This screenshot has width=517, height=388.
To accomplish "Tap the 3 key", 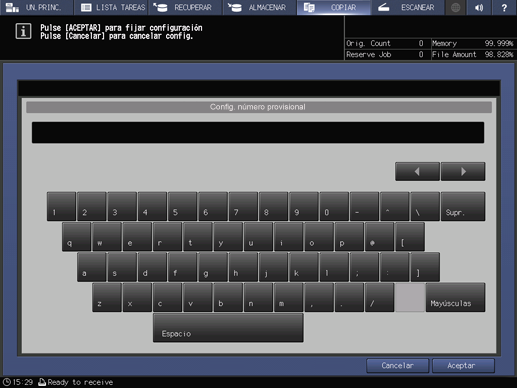I will click(x=122, y=206).
